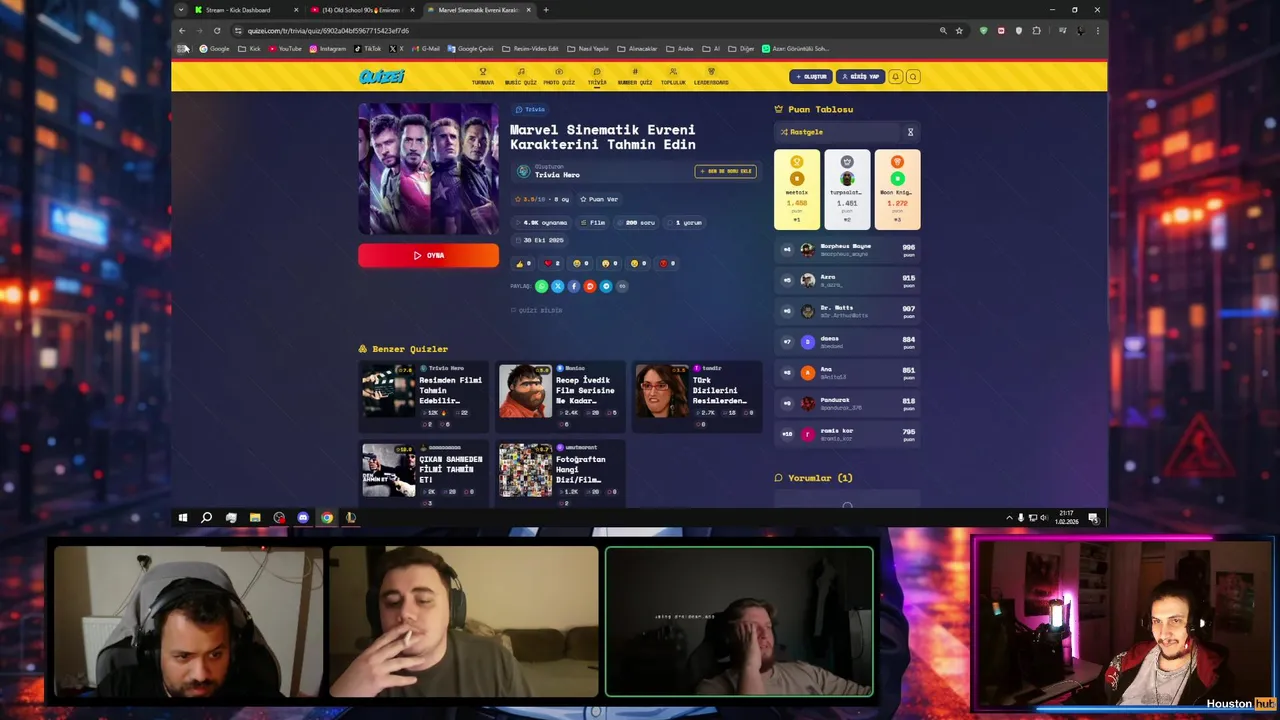Expand the Diğer bookmark folder
This screenshot has height=720, width=1280.
pos(741,48)
